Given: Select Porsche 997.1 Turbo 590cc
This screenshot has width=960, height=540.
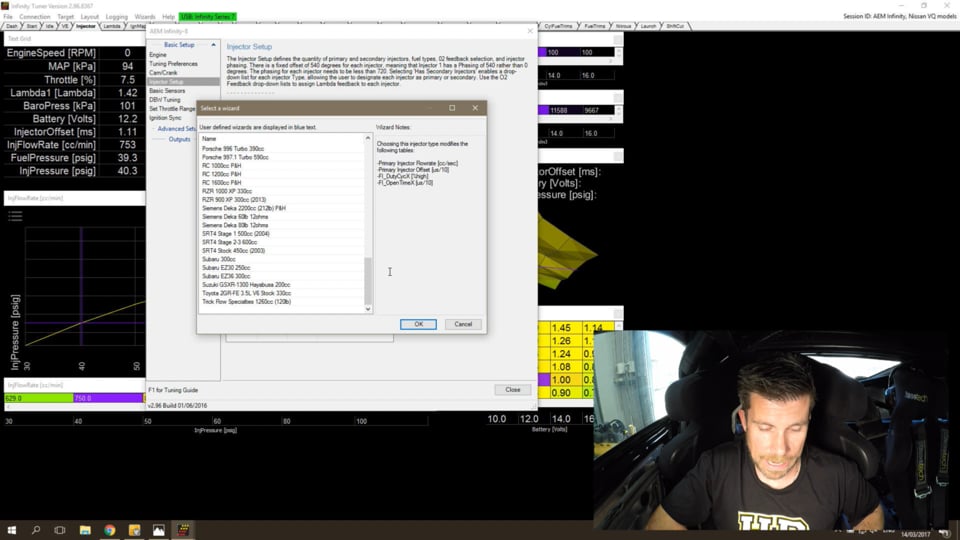Looking at the screenshot, I should tap(235, 157).
